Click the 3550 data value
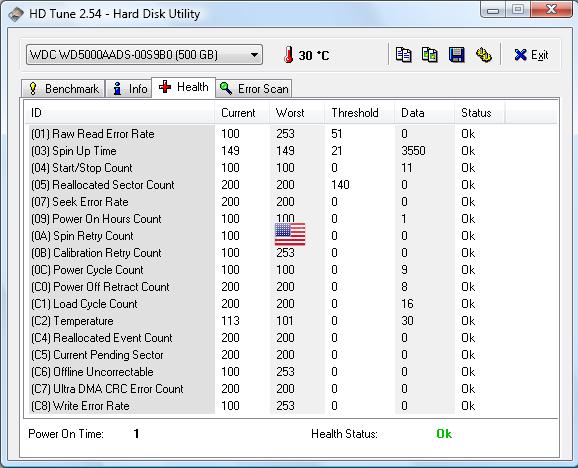Screen dimensions: 578x468 tap(413, 151)
